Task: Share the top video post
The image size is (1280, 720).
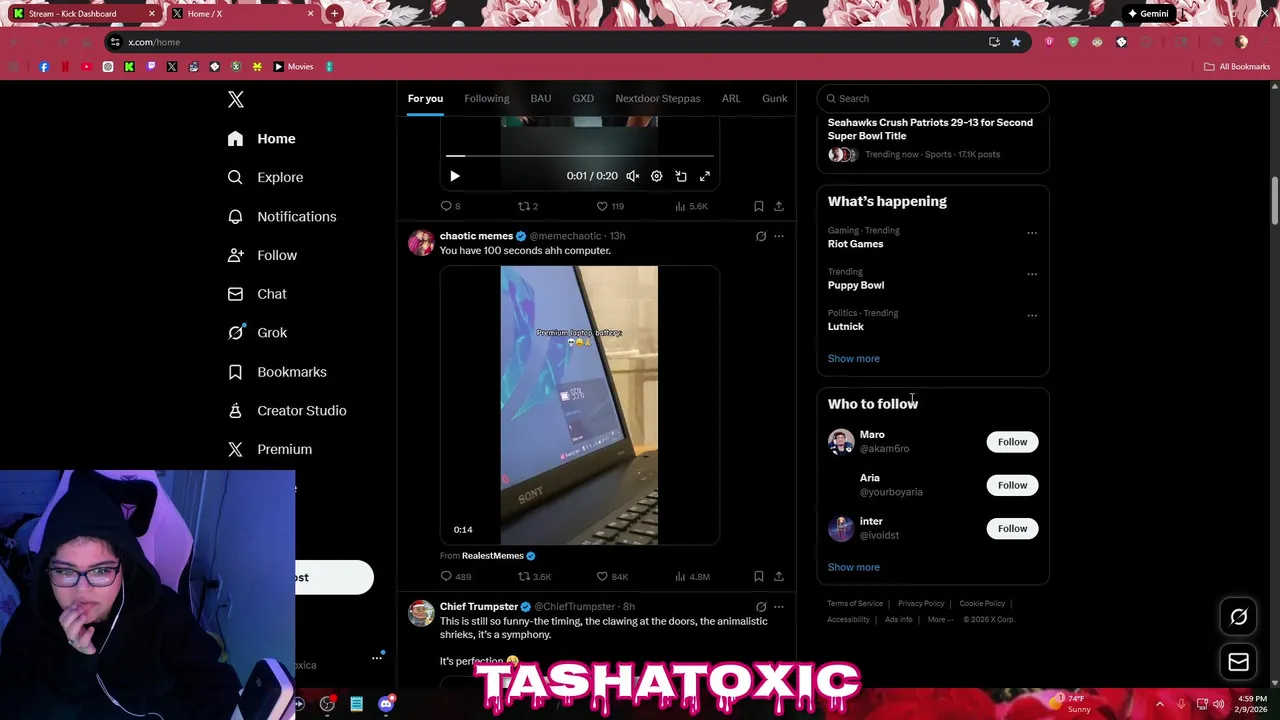Action: pyautogui.click(x=779, y=206)
